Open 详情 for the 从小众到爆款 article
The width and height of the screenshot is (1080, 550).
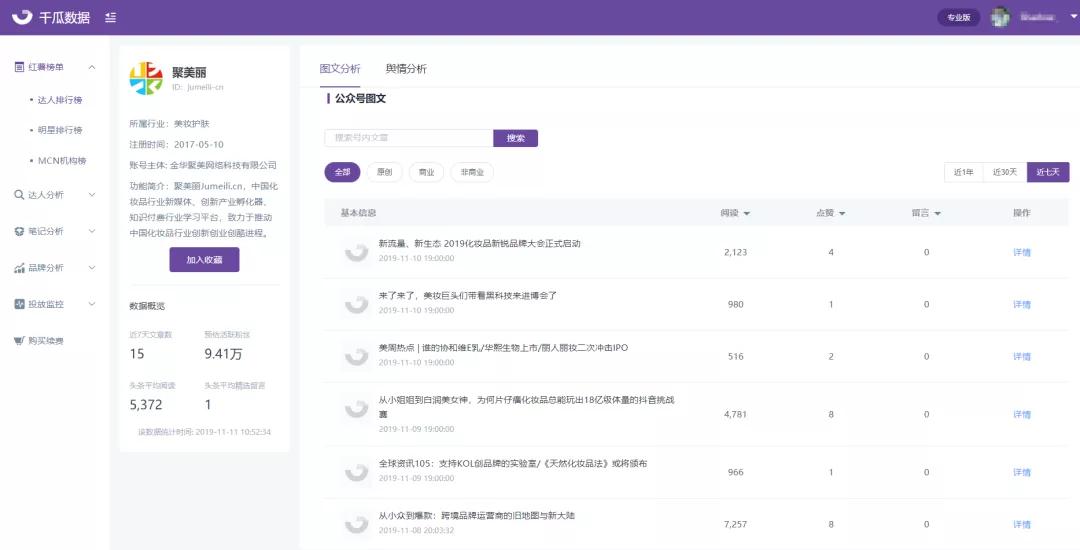click(x=1021, y=525)
